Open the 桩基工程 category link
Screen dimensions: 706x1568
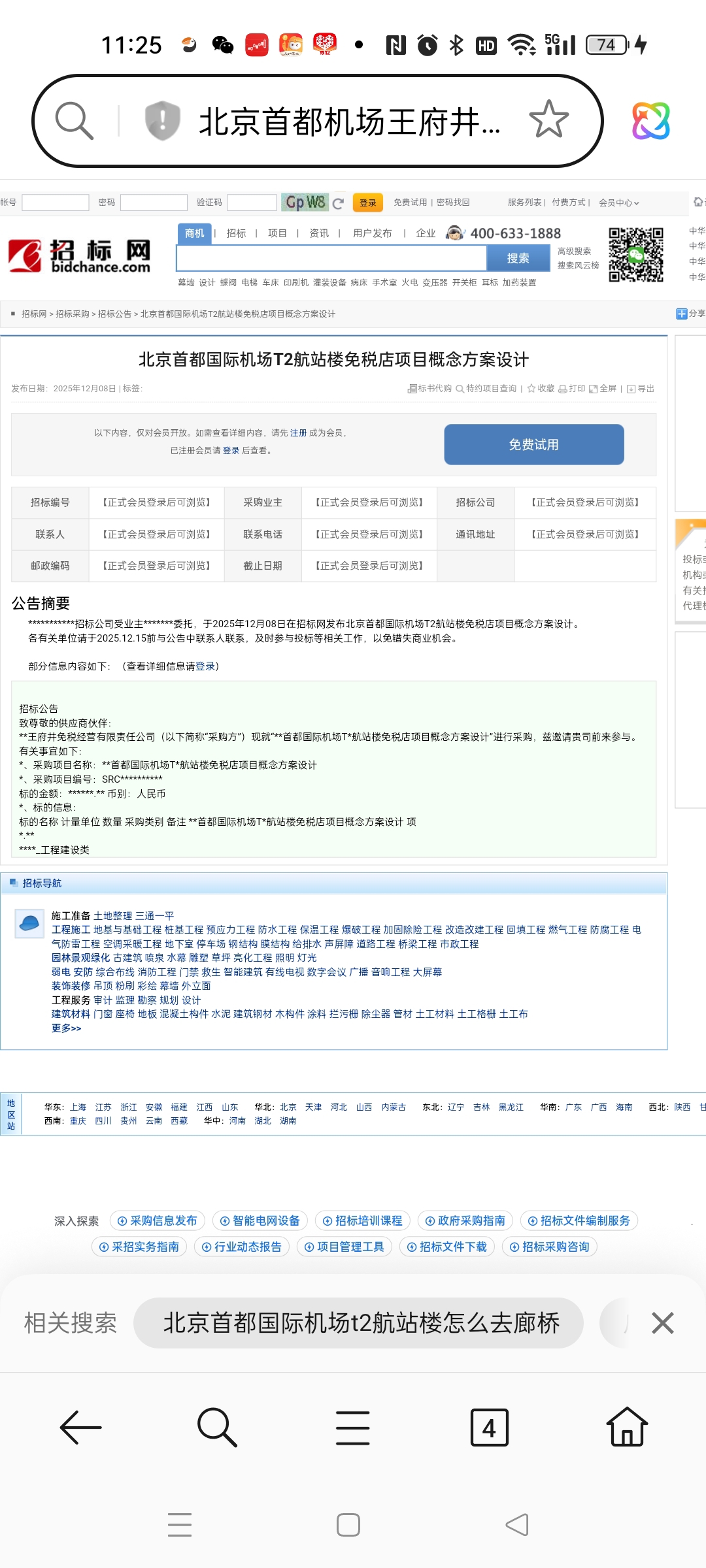pyautogui.click(x=184, y=930)
